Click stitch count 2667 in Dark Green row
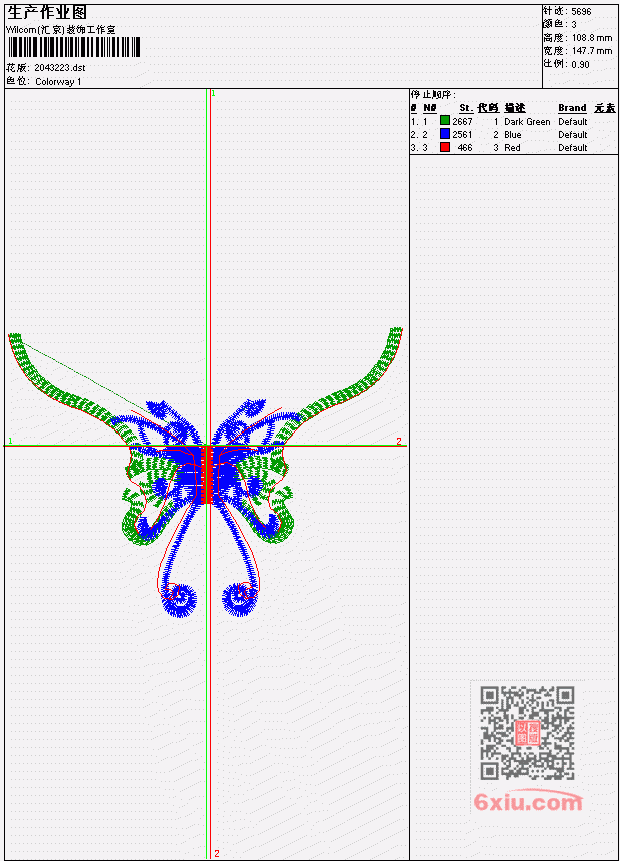The height and width of the screenshot is (861, 620). [462, 121]
